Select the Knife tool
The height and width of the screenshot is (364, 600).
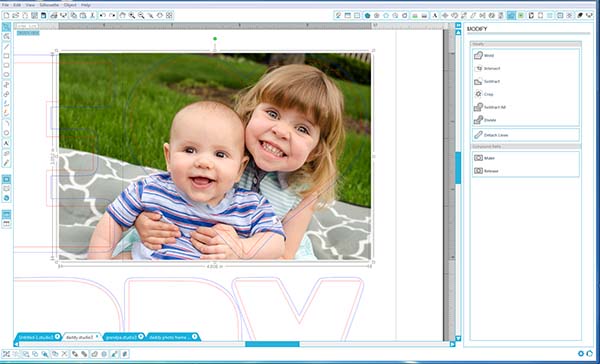pyautogui.click(x=6, y=163)
